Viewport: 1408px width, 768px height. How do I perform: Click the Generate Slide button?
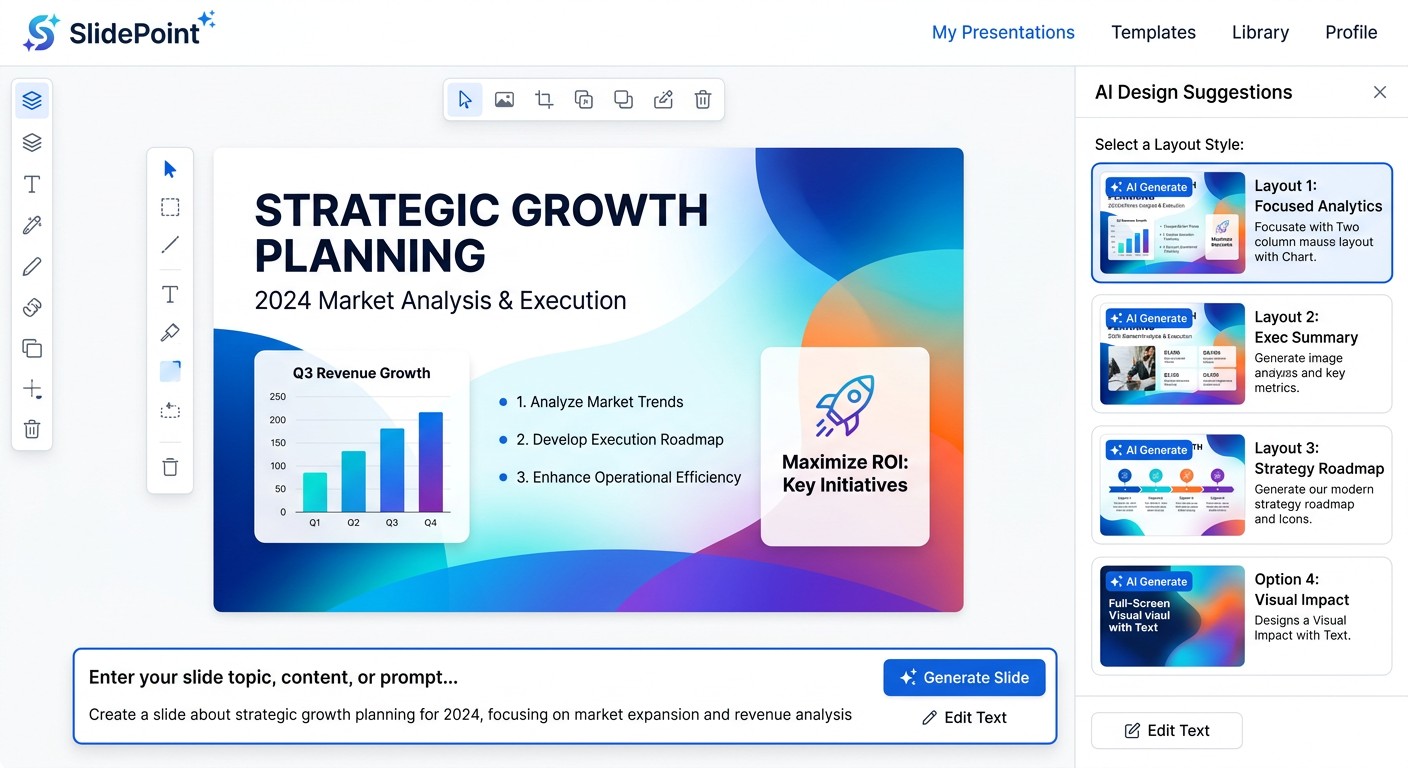tap(964, 677)
